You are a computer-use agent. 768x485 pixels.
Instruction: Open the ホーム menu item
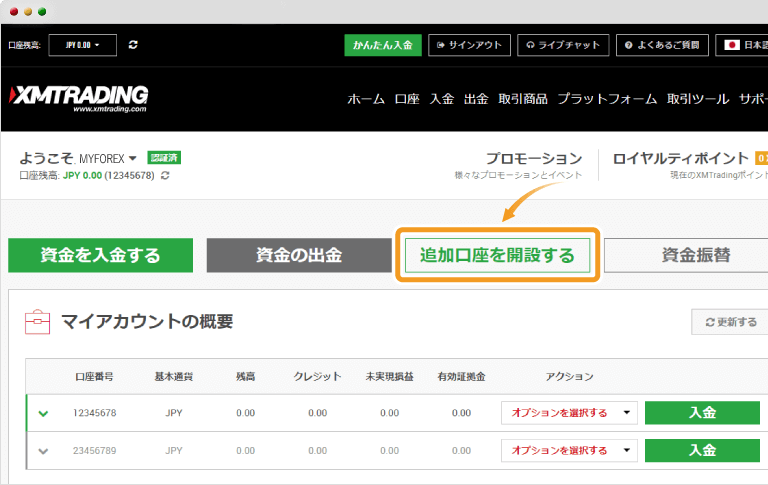pyautogui.click(x=366, y=99)
